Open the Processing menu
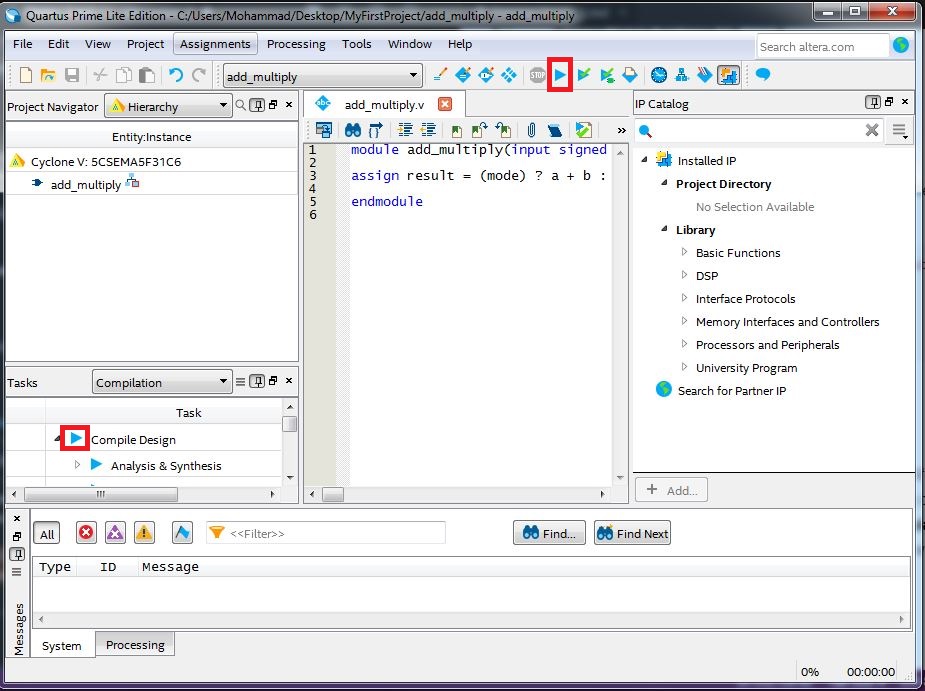The width and height of the screenshot is (925, 691). pyautogui.click(x=296, y=44)
